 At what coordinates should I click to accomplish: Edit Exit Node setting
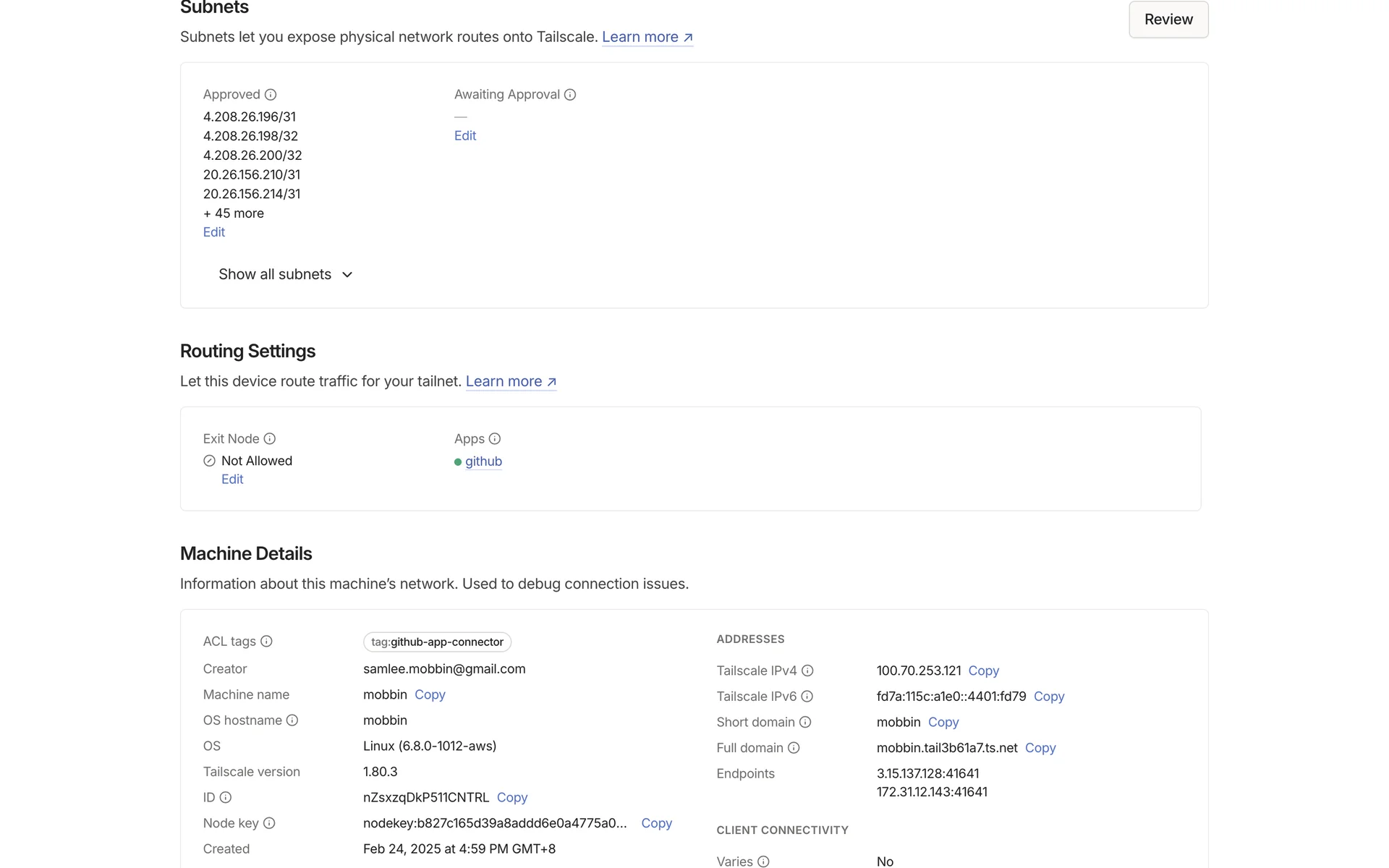(x=232, y=480)
